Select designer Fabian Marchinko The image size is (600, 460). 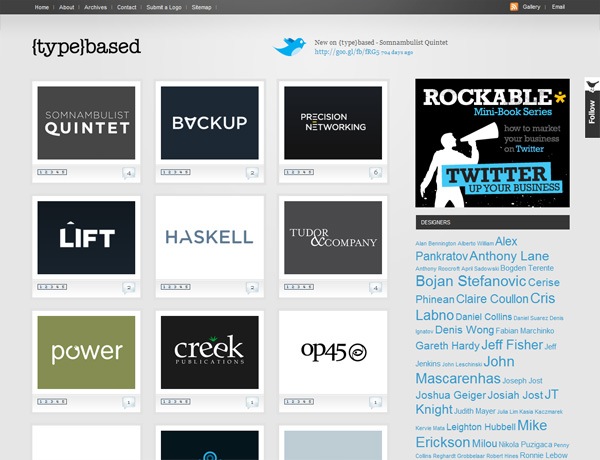pyautogui.click(x=525, y=331)
